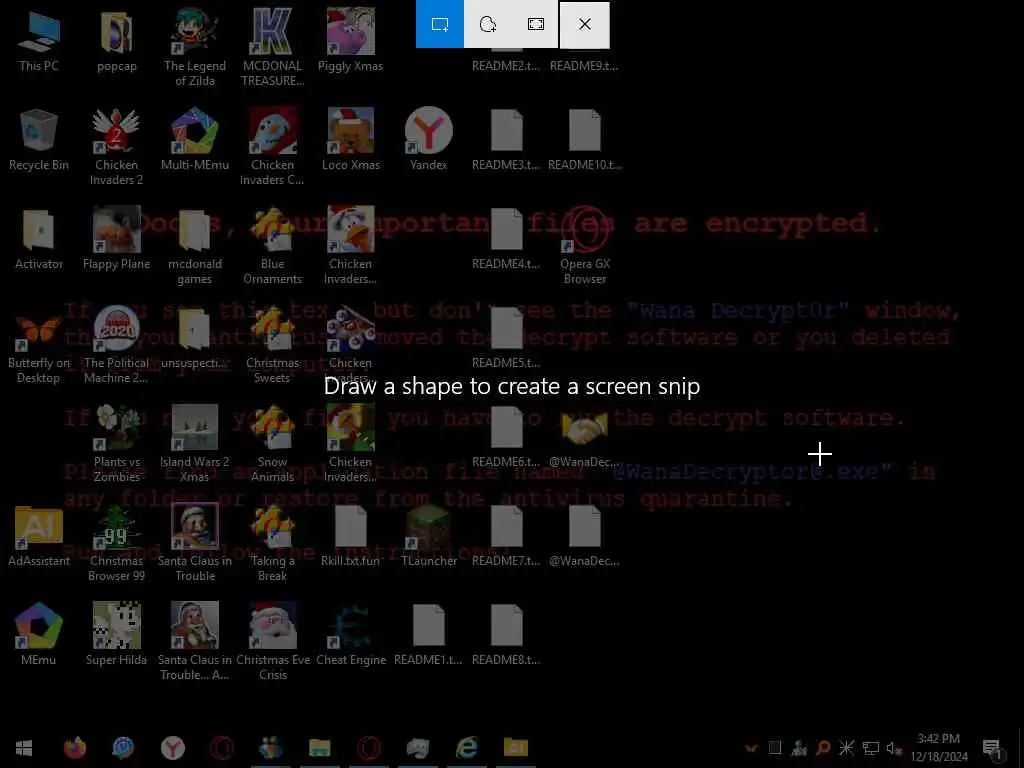Select the Flappy Plane shortcut
Image resolution: width=1024 pixels, height=768 pixels.
pyautogui.click(x=116, y=239)
